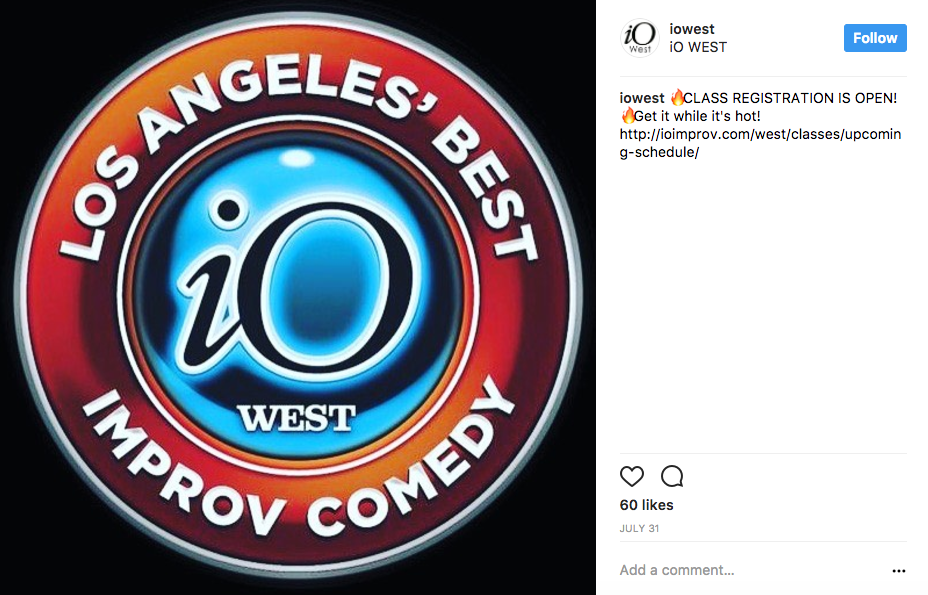Open the iowest username in the header
928x595 pixels.
(692, 29)
